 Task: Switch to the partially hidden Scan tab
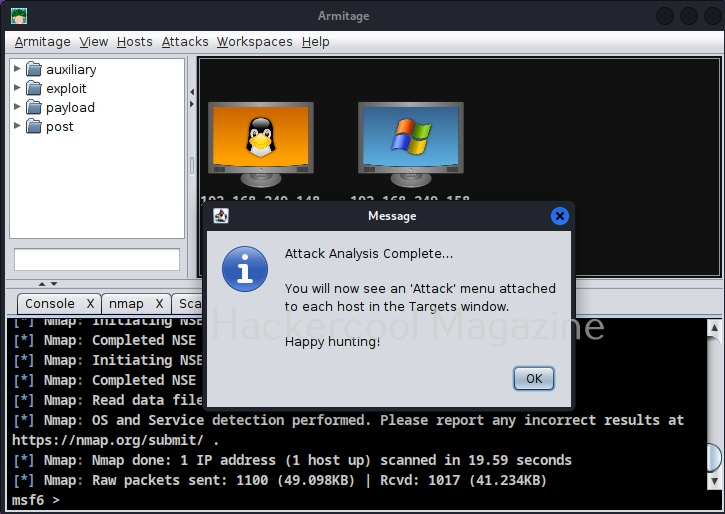coord(188,304)
